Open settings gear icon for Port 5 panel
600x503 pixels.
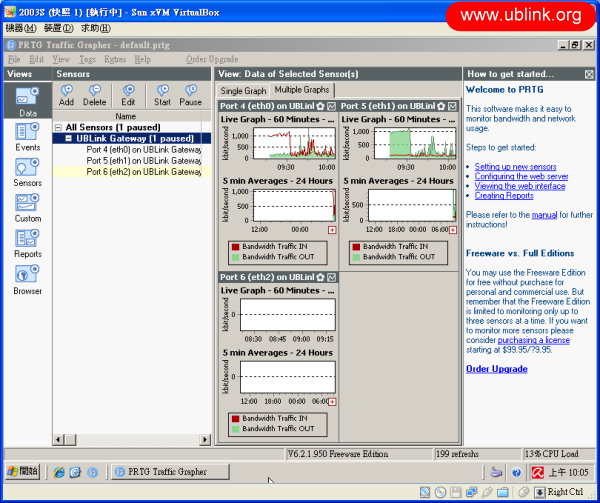(x=441, y=106)
